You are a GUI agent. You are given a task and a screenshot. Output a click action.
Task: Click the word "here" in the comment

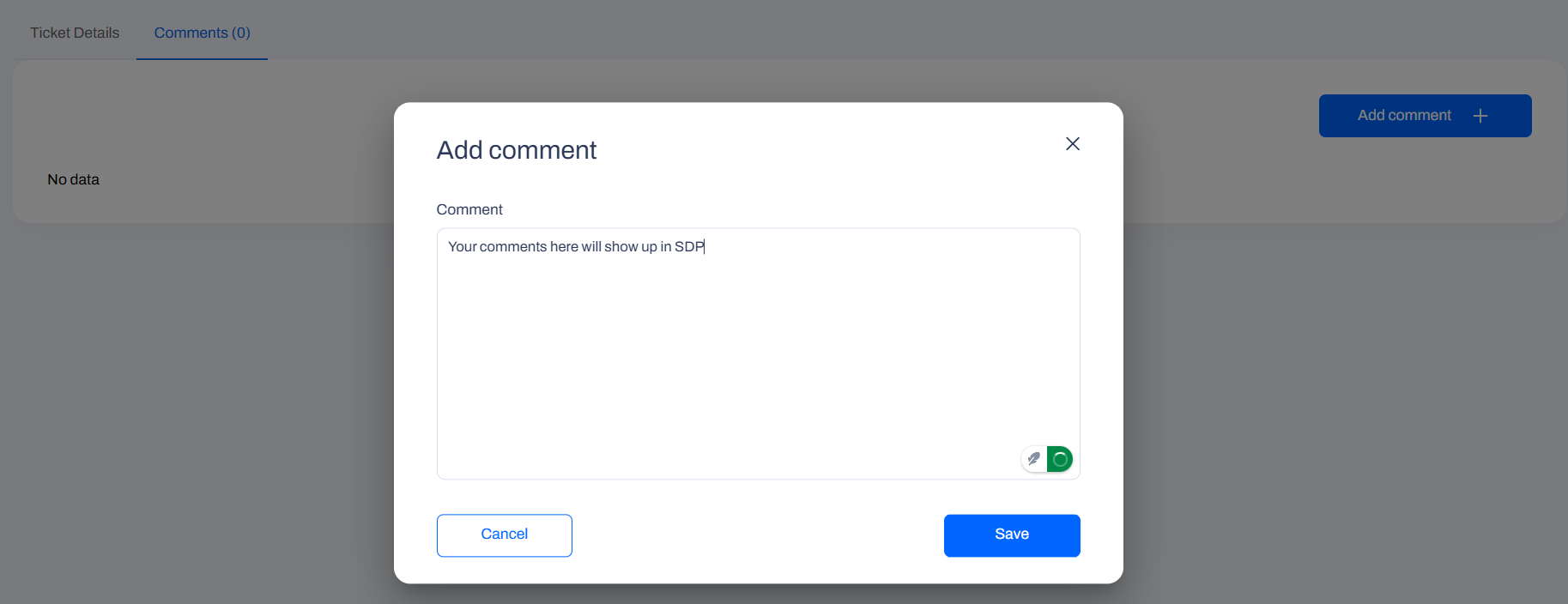coord(564,247)
